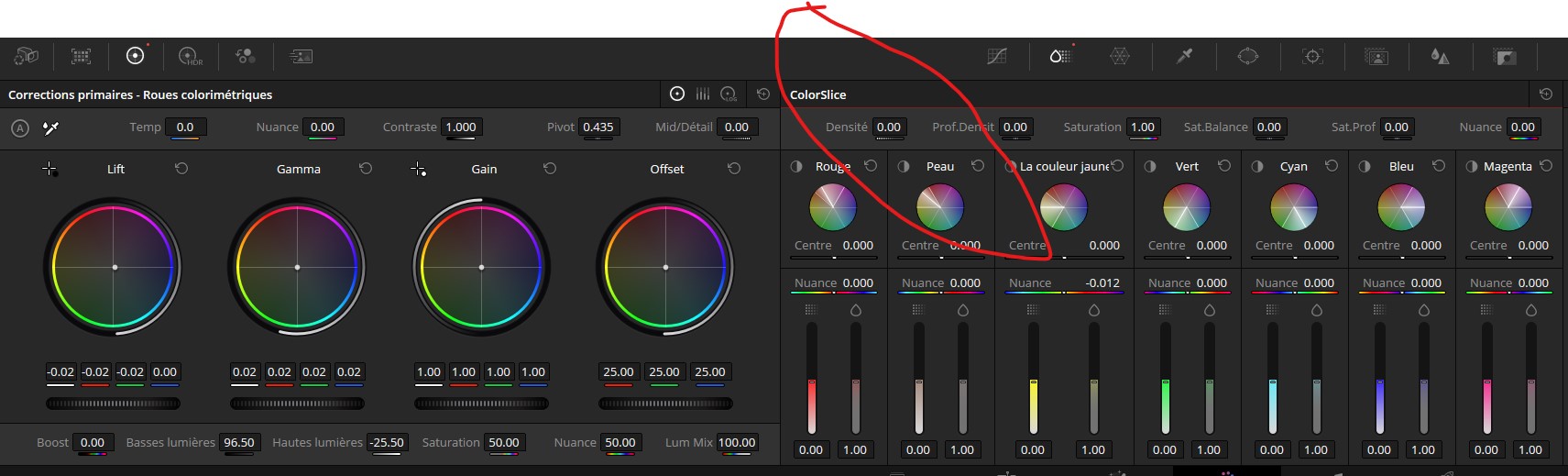The height and width of the screenshot is (476, 1568).
Task: Reset the Magenta color slice
Action: [1546, 166]
